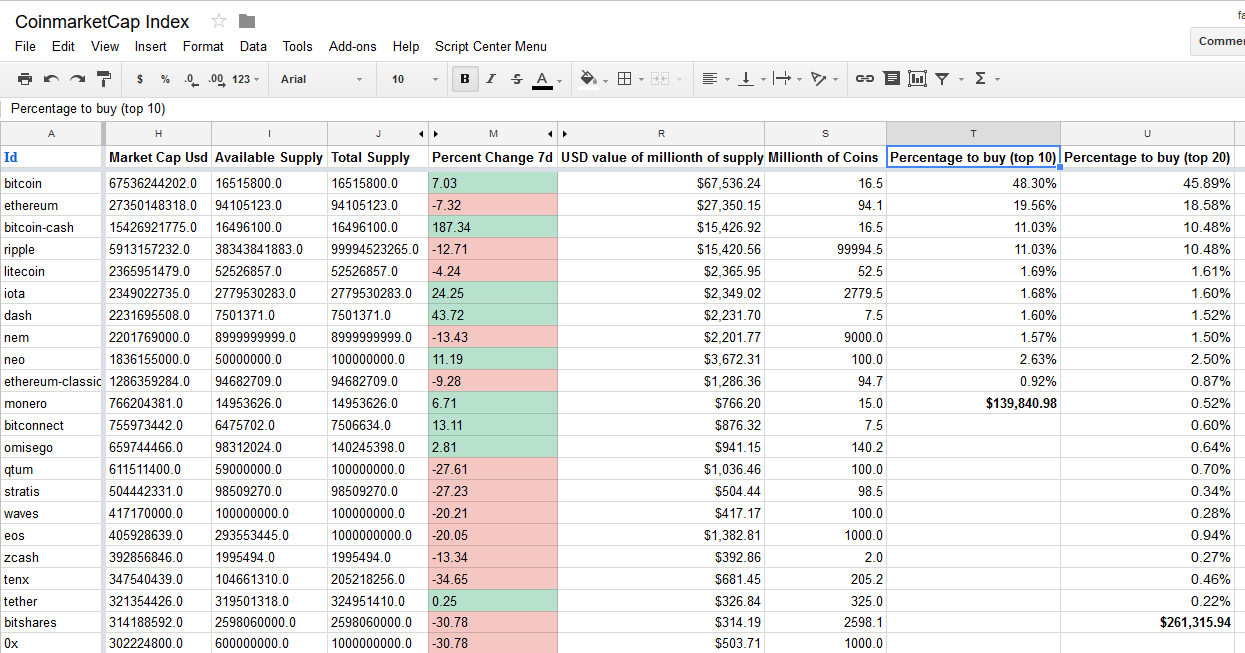1245x653 pixels.
Task: Toggle strikethrough formatting
Action: (x=516, y=79)
